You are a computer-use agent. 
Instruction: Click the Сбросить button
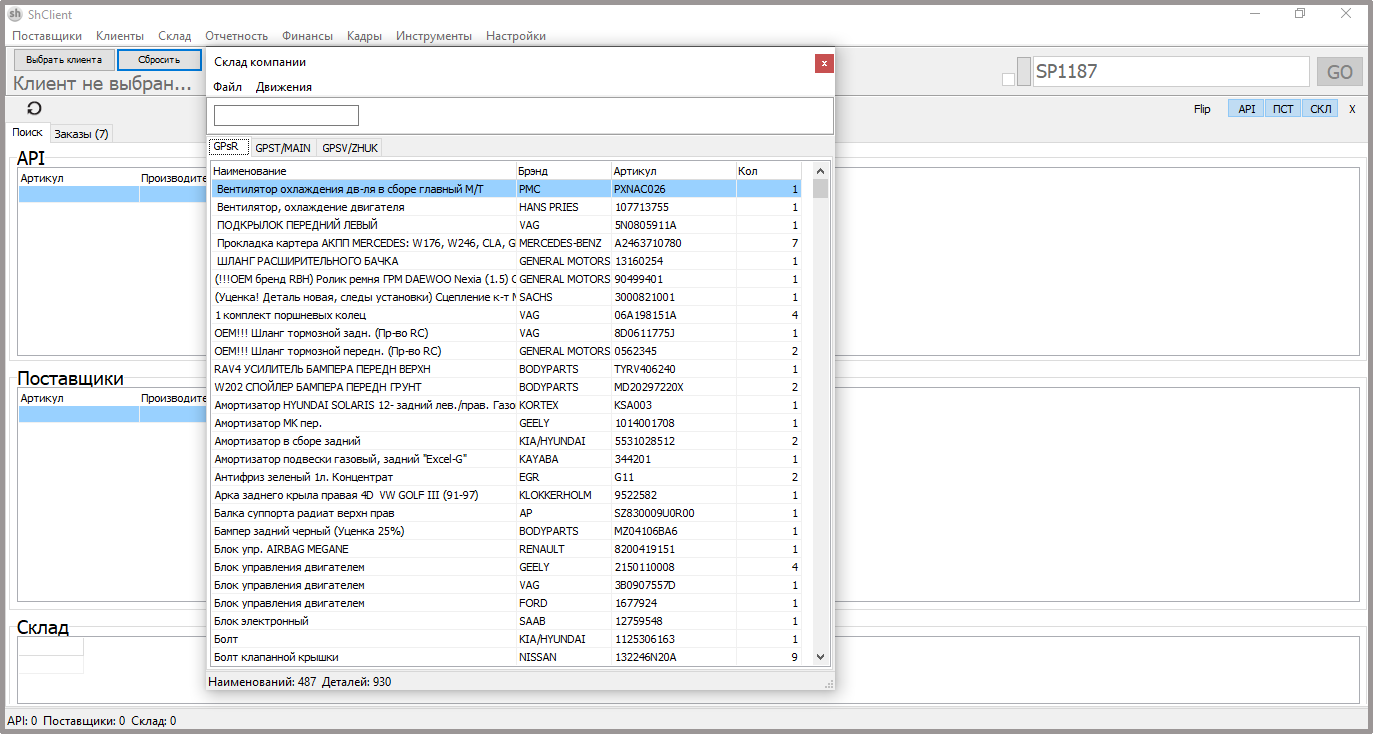coord(159,60)
